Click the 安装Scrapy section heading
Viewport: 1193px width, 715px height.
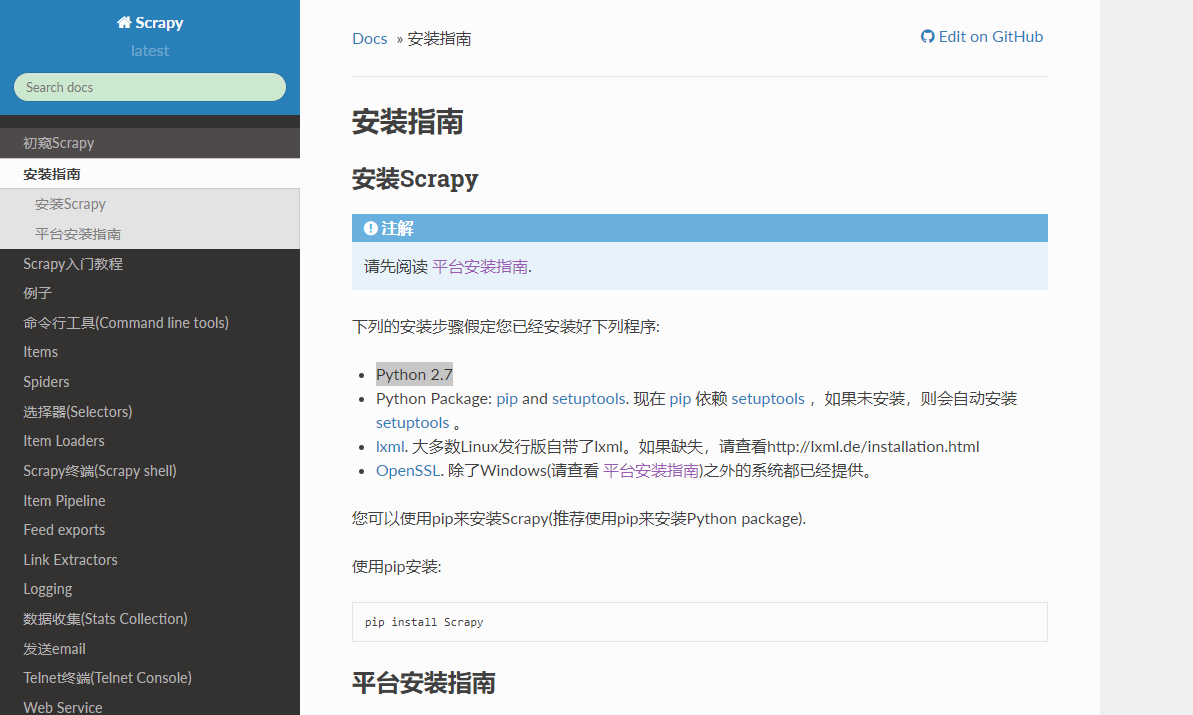[415, 179]
